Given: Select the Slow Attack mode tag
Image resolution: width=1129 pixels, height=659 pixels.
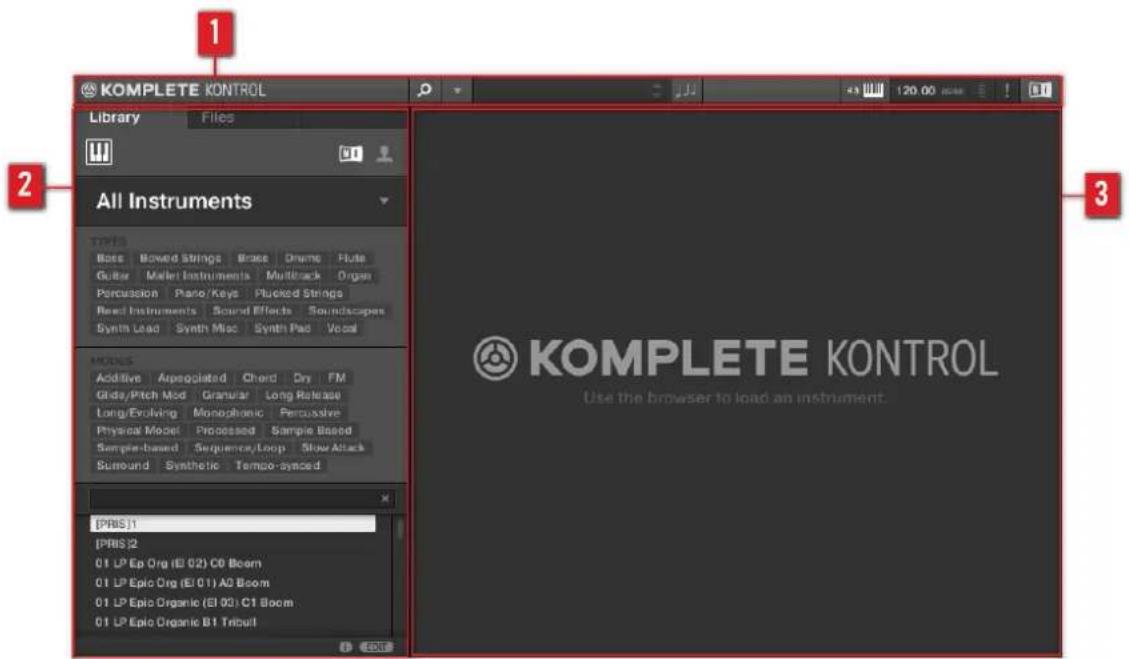Looking at the screenshot, I should click(x=333, y=447).
